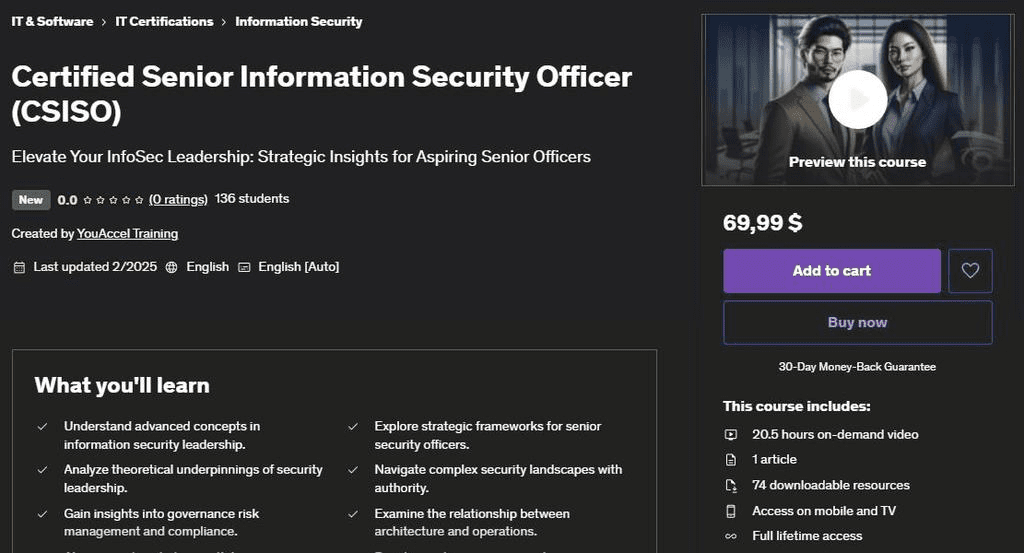This screenshot has height=553, width=1024.
Task: Click the mobile access icon
Action: click(731, 510)
